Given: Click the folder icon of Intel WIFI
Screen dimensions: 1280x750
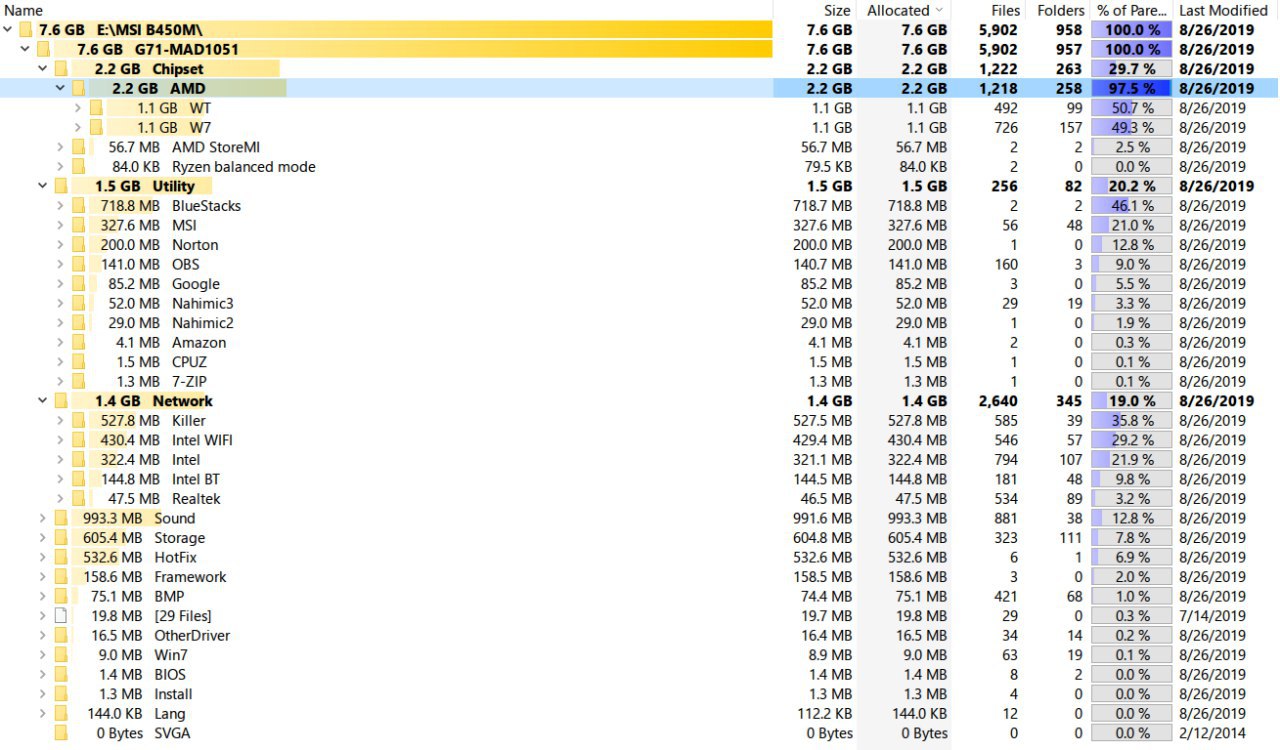Looking at the screenshot, I should click(x=78, y=440).
